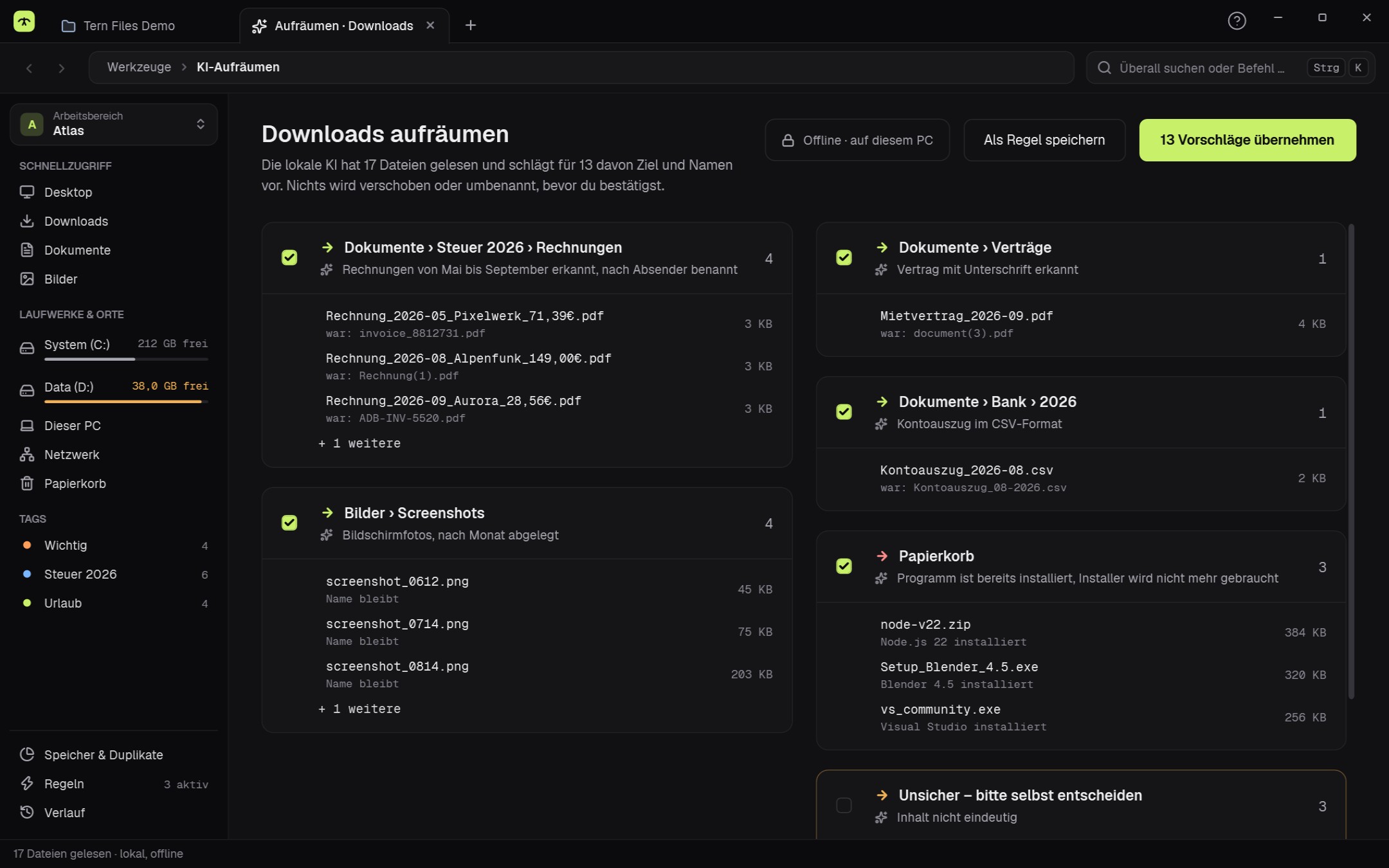Focus the Überall suchen oder Befehl field
The image size is (1389, 868).
[1230, 68]
